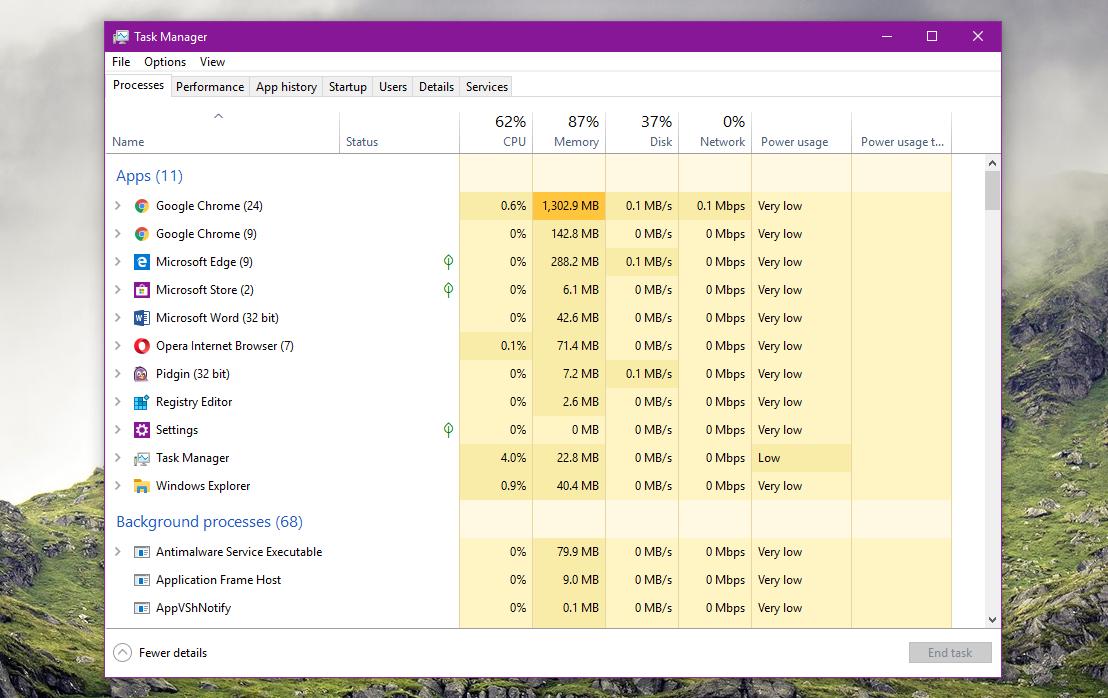Click the Task Manager title bar icon
Screen dimensions: 1108x698
tap(121, 37)
